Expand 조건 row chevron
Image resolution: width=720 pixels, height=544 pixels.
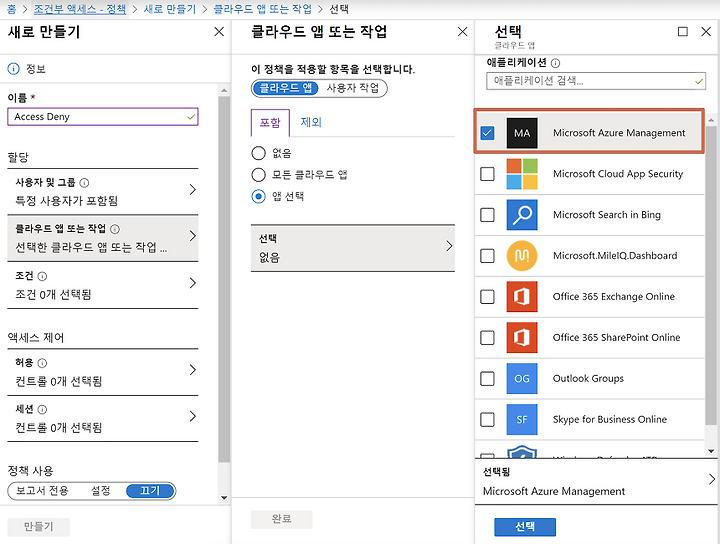(x=193, y=283)
